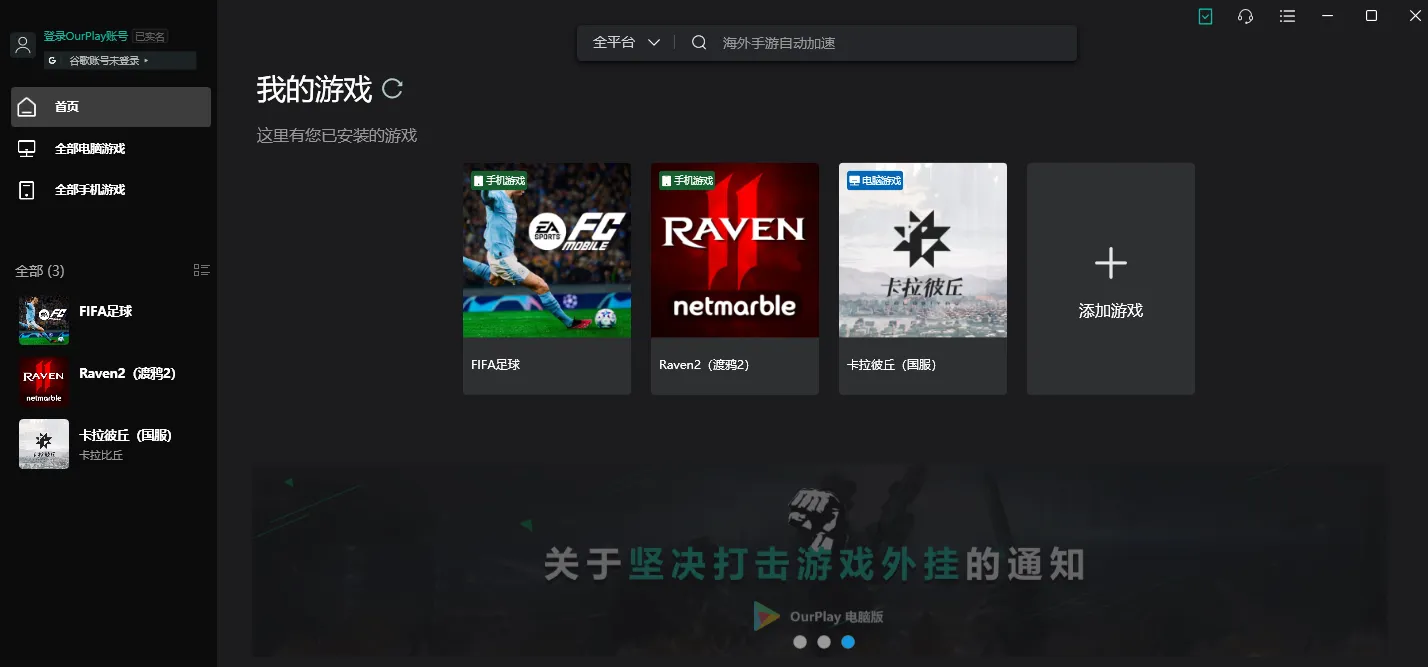
Task: Open the FIFA足球 game card cover
Action: click(x=547, y=250)
